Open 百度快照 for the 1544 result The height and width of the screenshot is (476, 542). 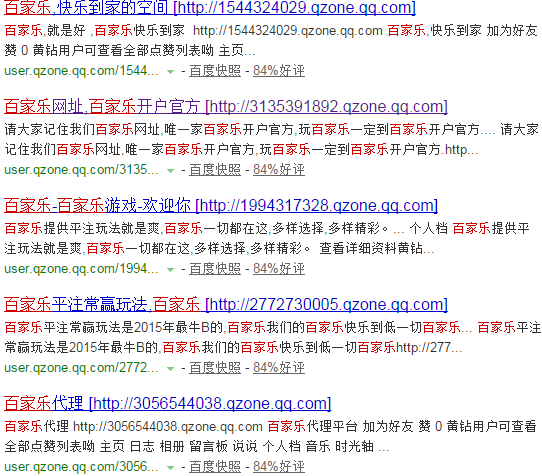pos(215,71)
